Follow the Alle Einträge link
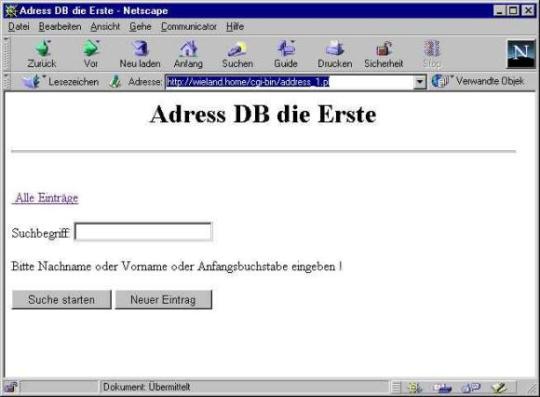 (45, 198)
